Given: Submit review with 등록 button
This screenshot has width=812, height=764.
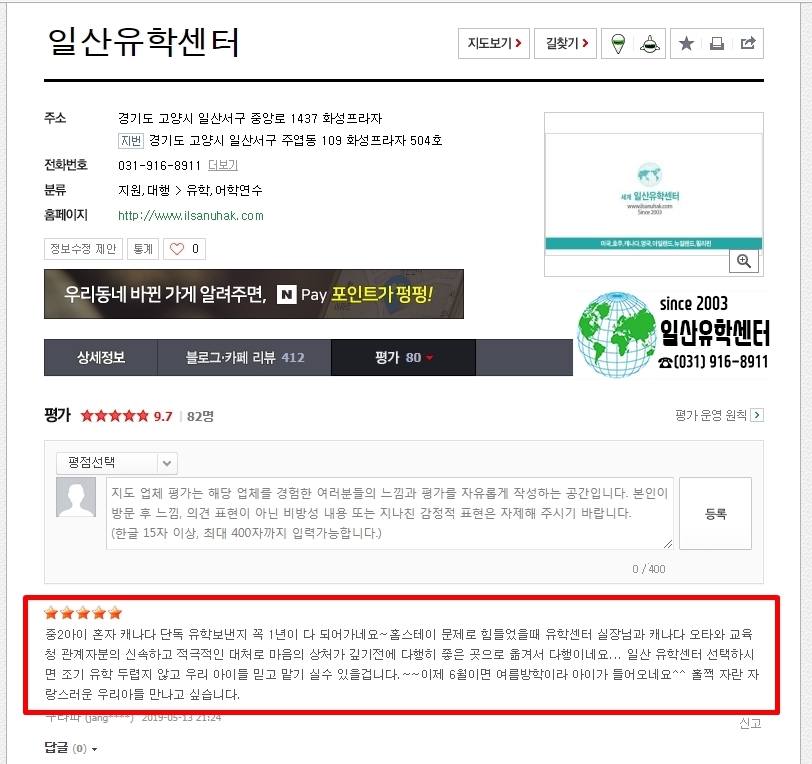Looking at the screenshot, I should click(715, 513).
